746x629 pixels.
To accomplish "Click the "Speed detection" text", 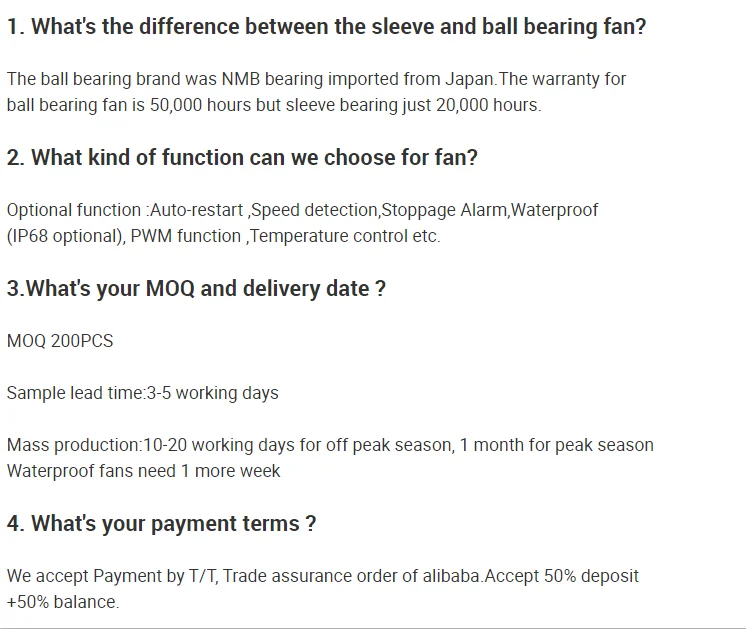I will coord(314,210).
